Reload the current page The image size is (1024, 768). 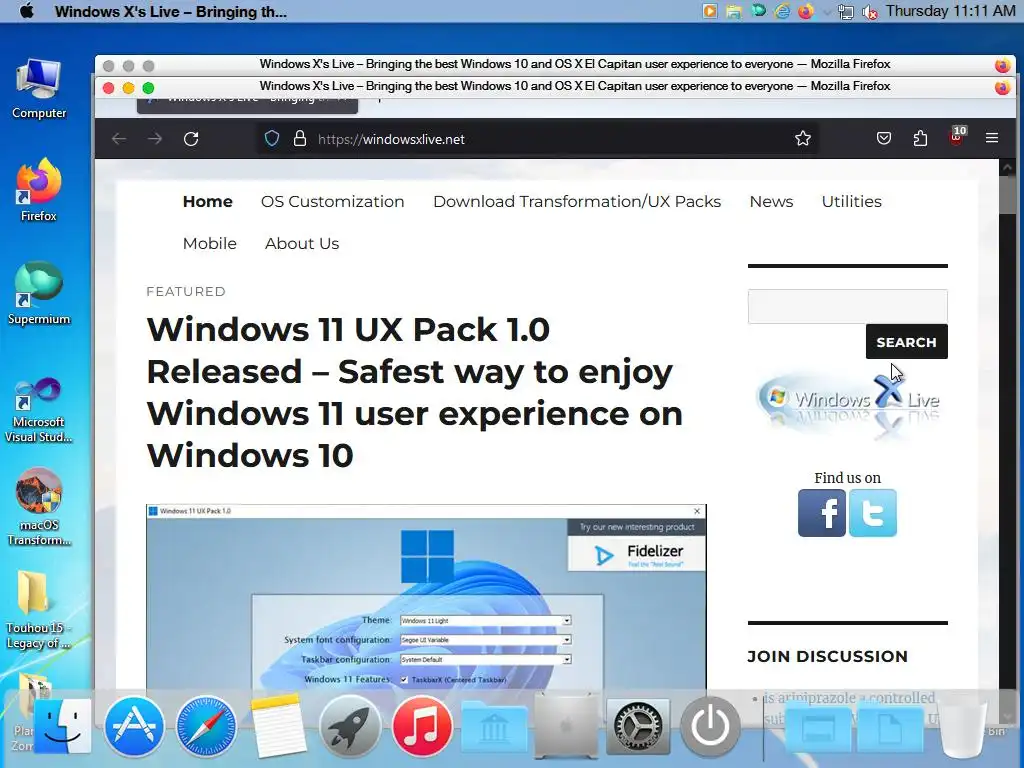[x=191, y=138]
